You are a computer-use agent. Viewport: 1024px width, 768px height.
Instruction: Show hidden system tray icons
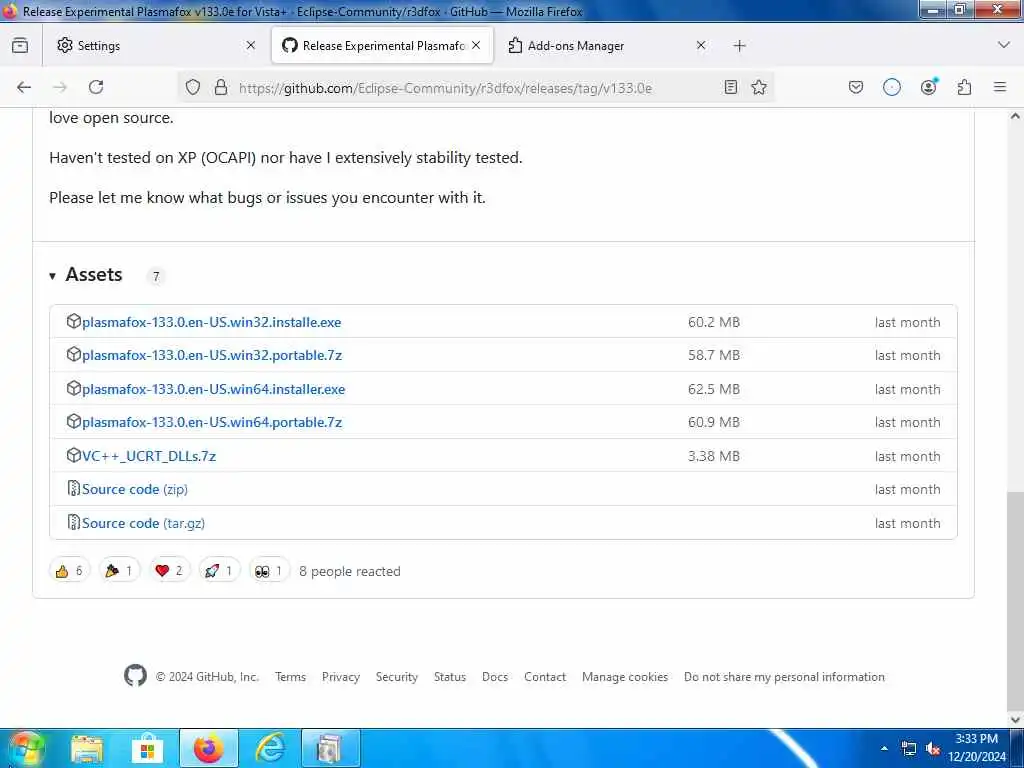point(884,748)
